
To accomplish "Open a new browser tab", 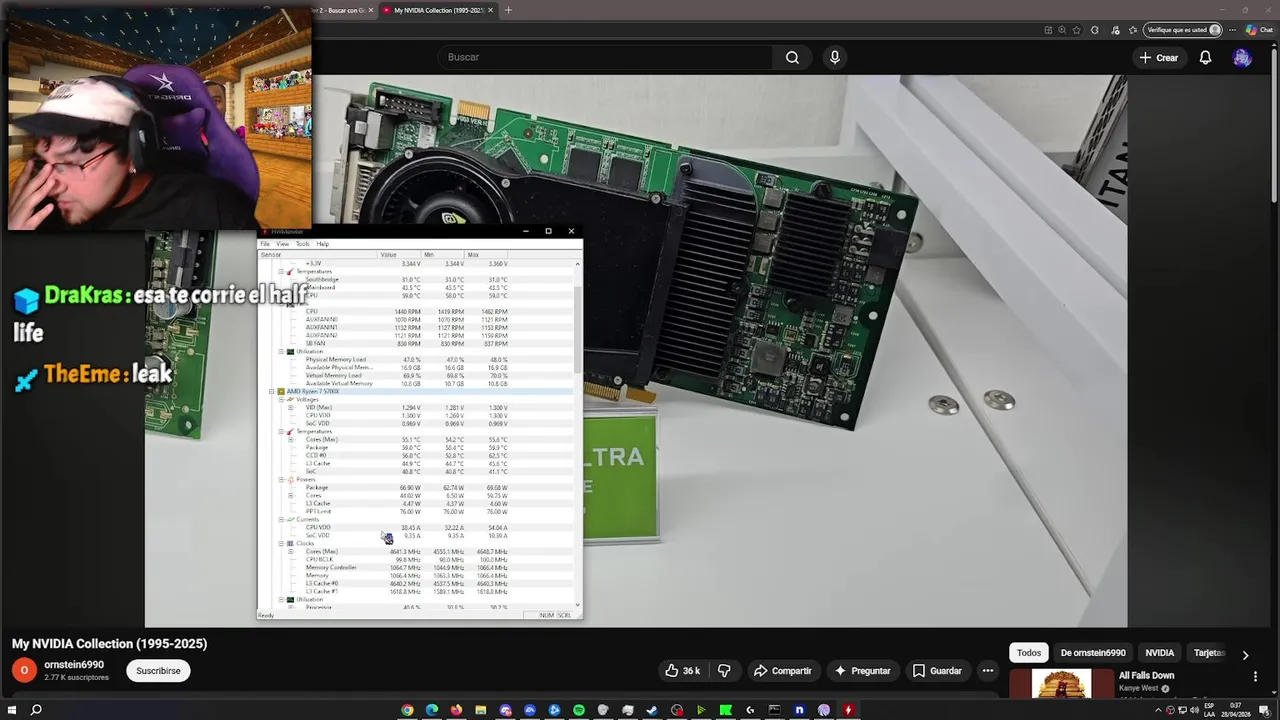I will [508, 10].
